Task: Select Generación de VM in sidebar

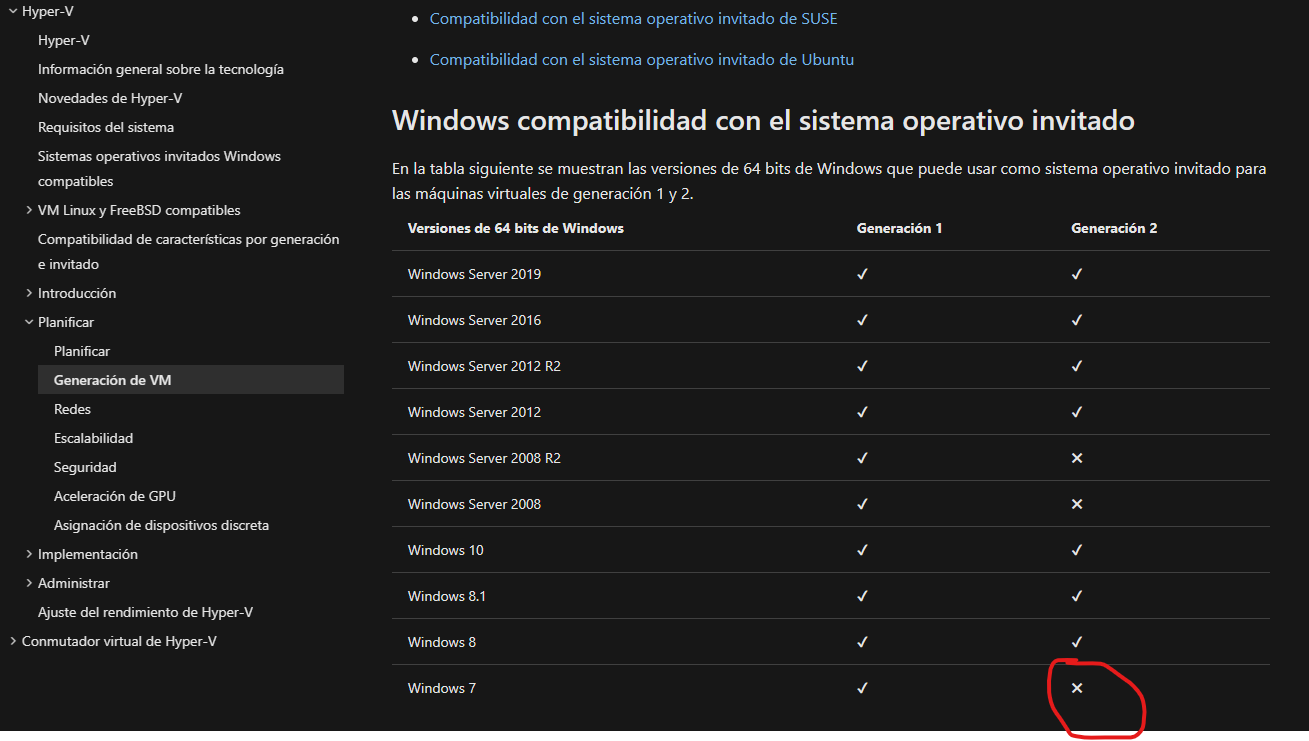Action: point(112,380)
